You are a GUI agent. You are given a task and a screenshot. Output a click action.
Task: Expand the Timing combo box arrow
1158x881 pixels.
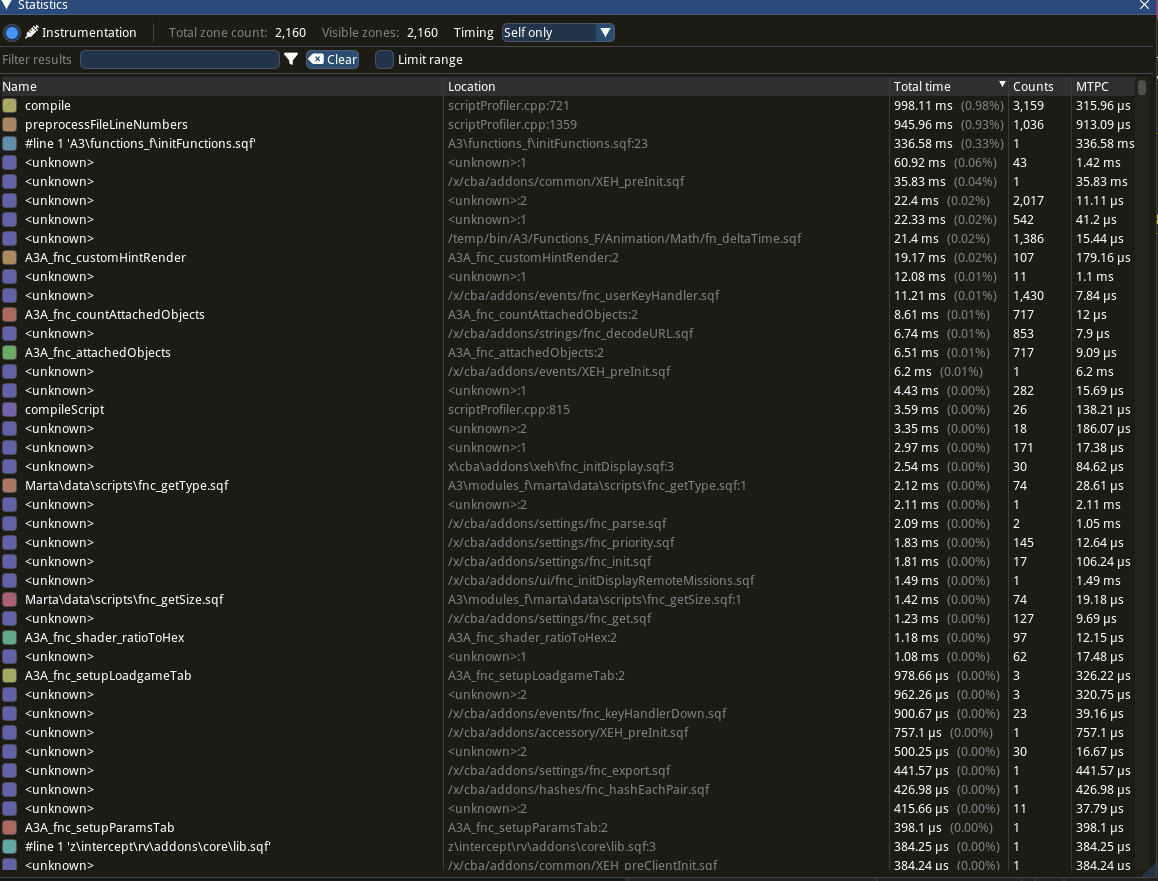pyautogui.click(x=605, y=32)
